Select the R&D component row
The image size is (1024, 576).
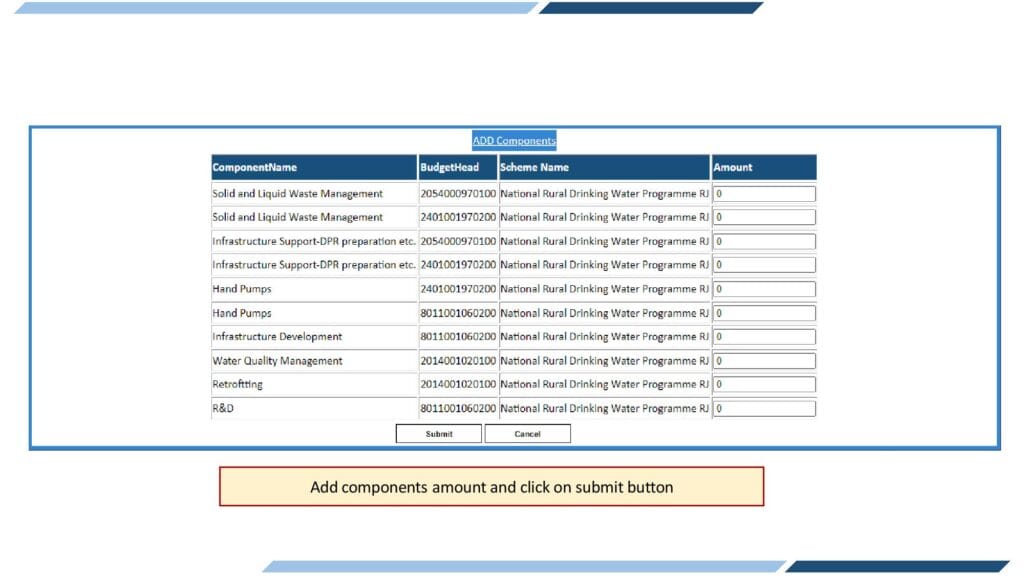point(220,408)
